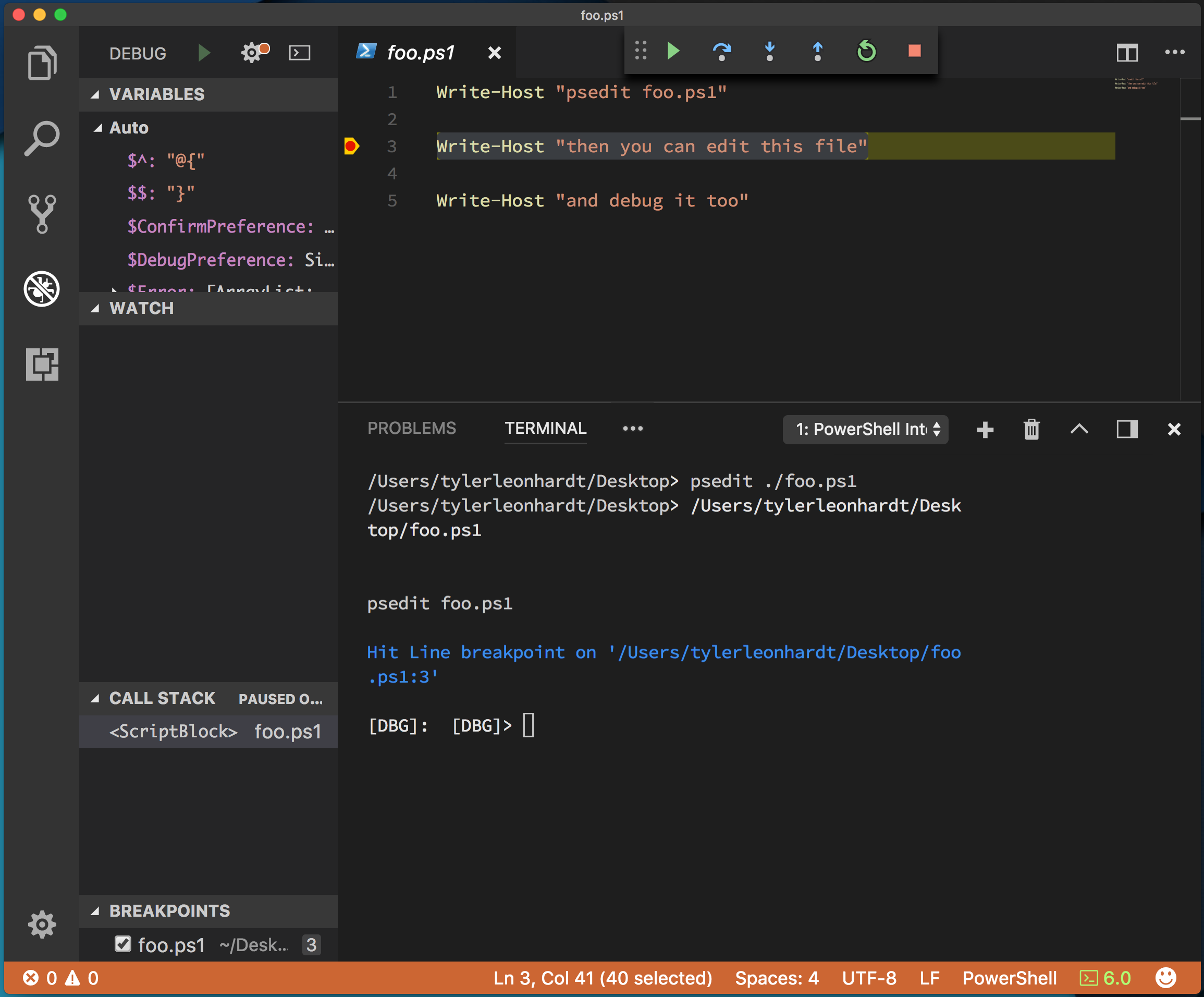
Task: Click the Kill terminal button
Action: pyautogui.click(x=1031, y=428)
